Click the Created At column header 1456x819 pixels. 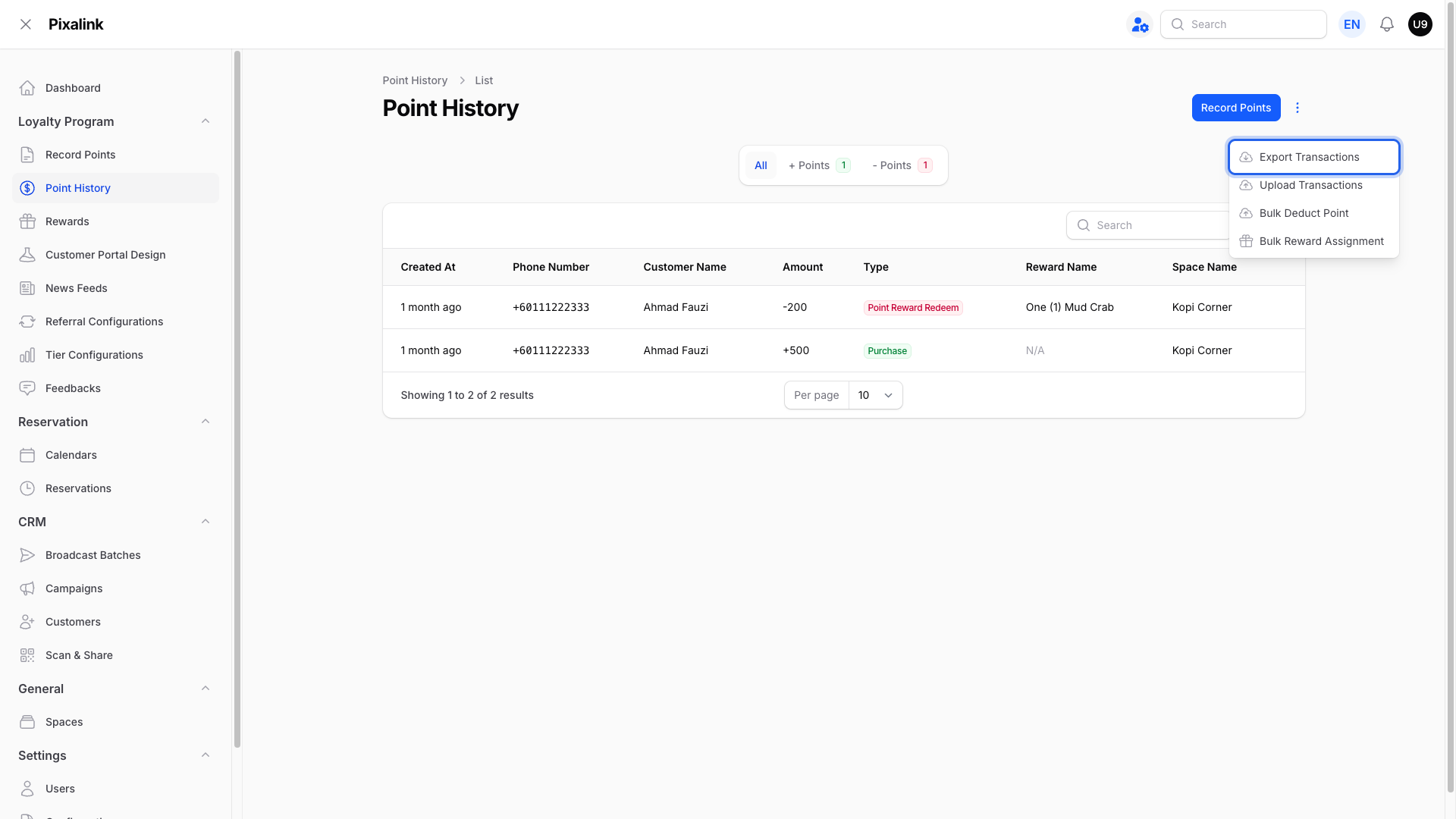(x=428, y=267)
